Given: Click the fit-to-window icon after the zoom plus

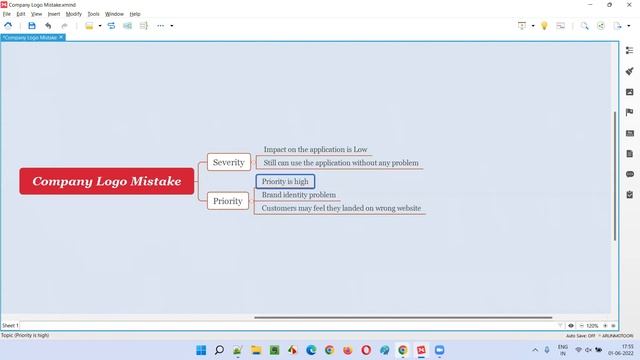Looking at the screenshot, I should point(613,326).
